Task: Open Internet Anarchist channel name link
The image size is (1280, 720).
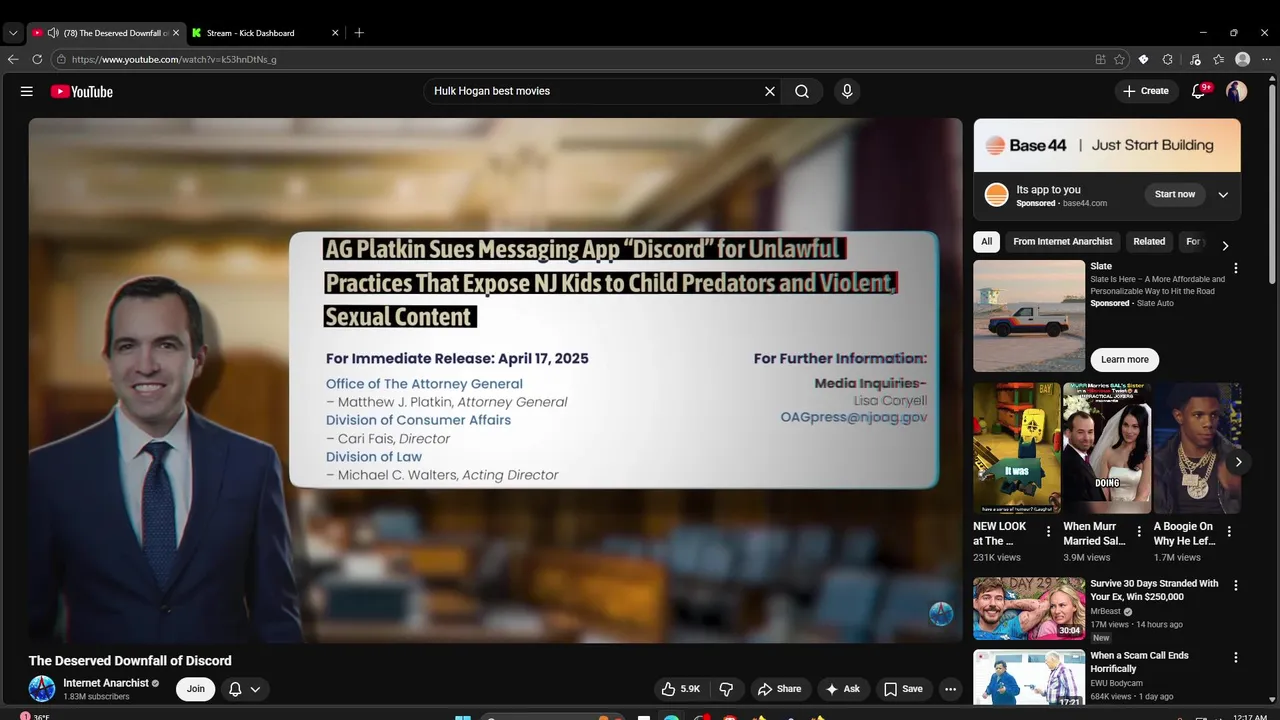Action: coord(105,683)
